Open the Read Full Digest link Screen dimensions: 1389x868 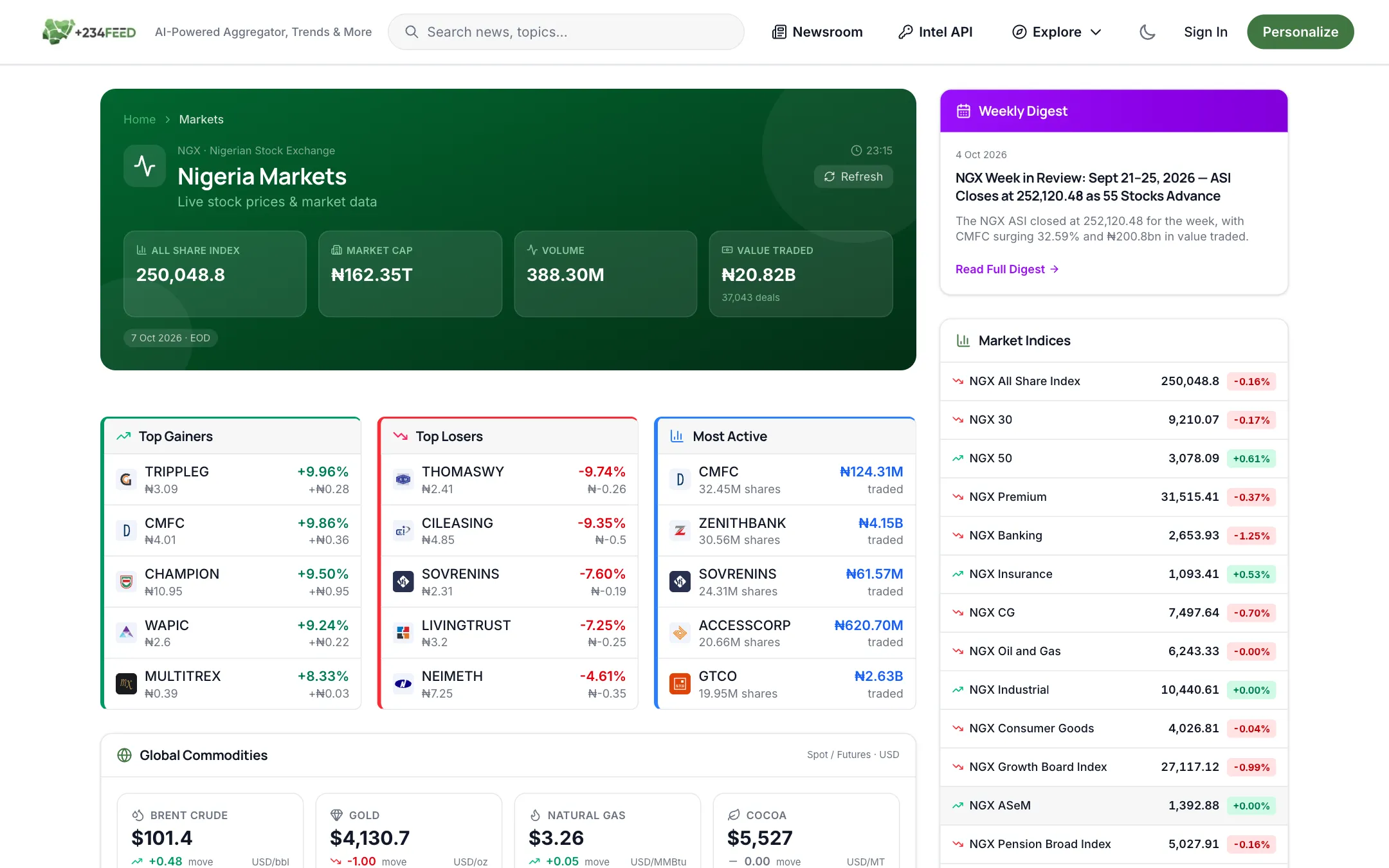(1007, 269)
